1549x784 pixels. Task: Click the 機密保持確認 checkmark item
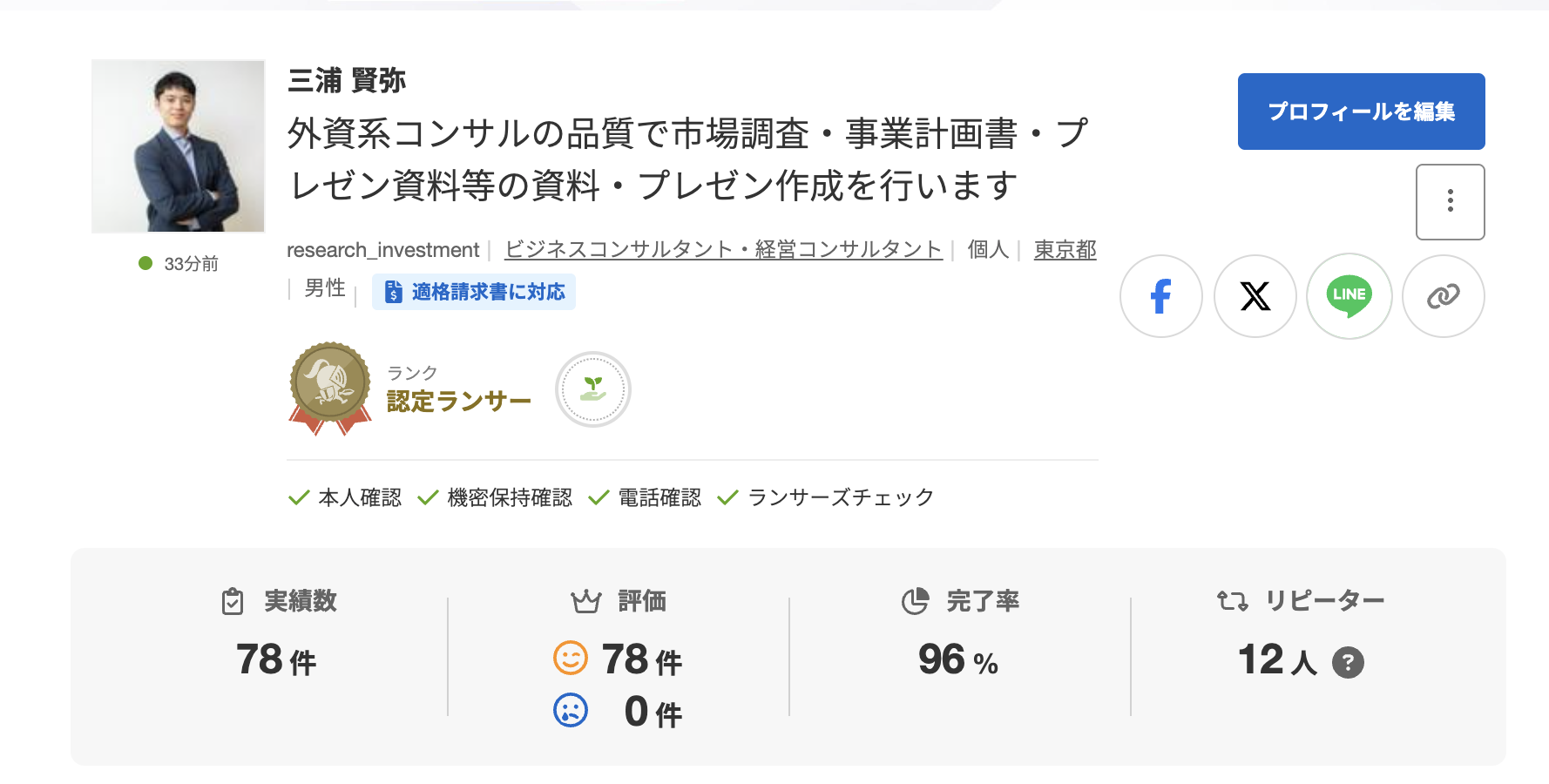click(x=495, y=497)
